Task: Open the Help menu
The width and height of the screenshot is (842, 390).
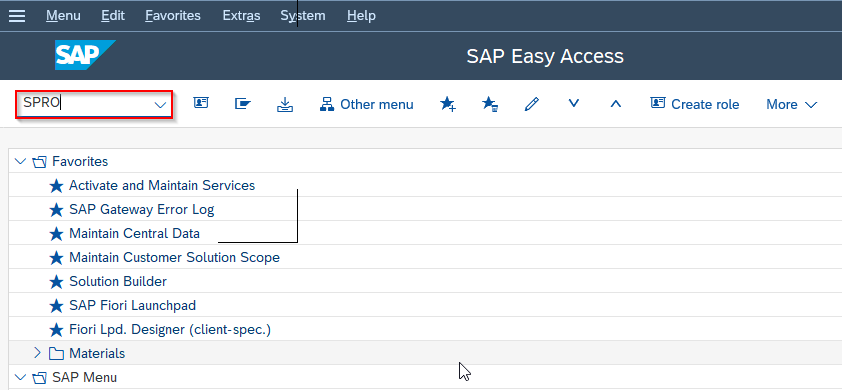Action: [x=361, y=16]
